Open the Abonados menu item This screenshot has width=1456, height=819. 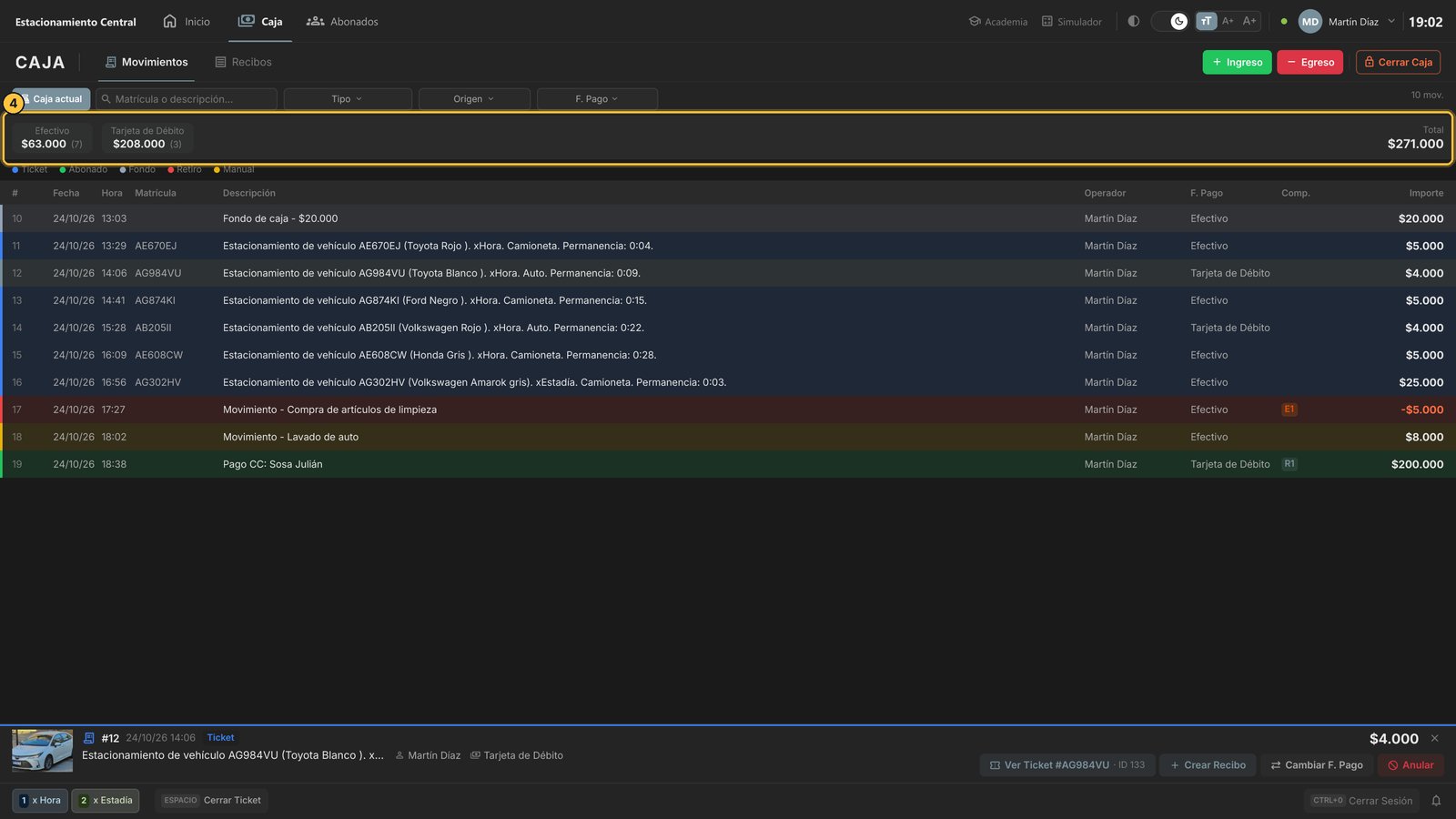342,21
